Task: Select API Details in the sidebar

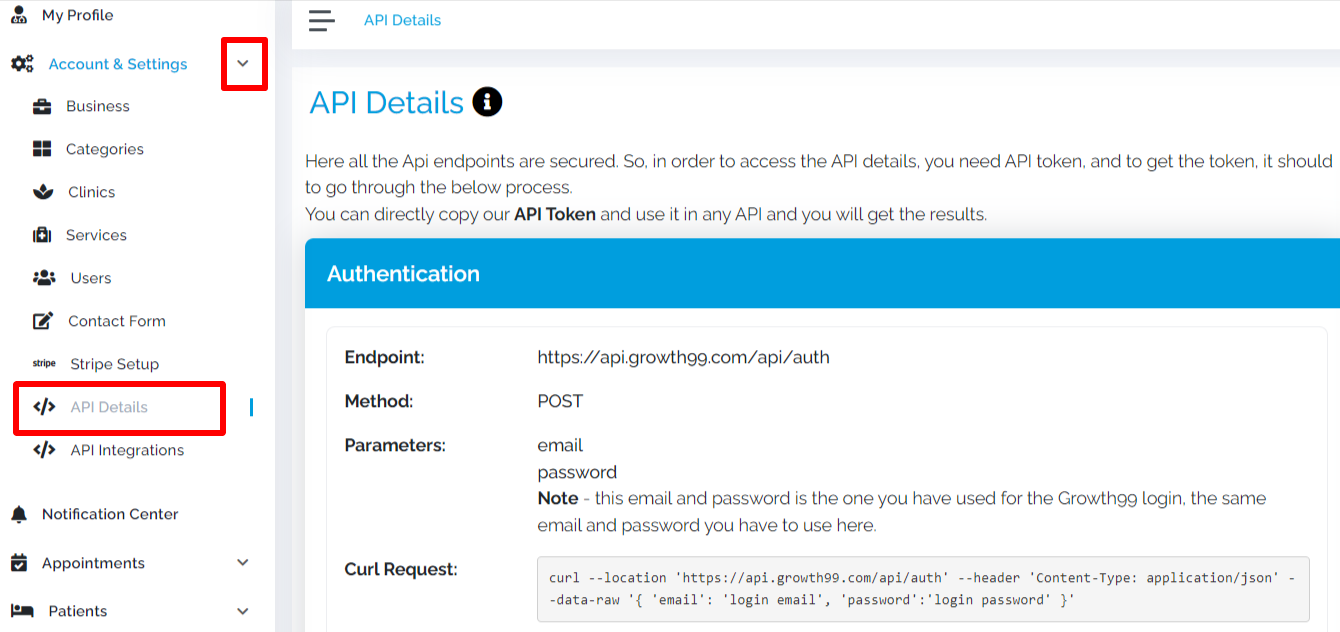Action: [x=109, y=407]
